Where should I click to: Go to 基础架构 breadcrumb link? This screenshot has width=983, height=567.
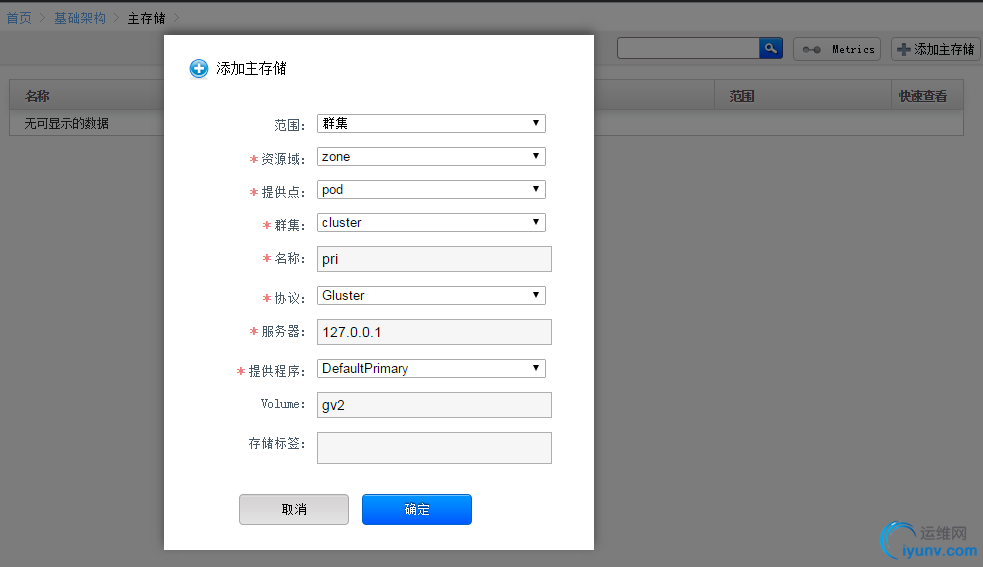[x=80, y=18]
